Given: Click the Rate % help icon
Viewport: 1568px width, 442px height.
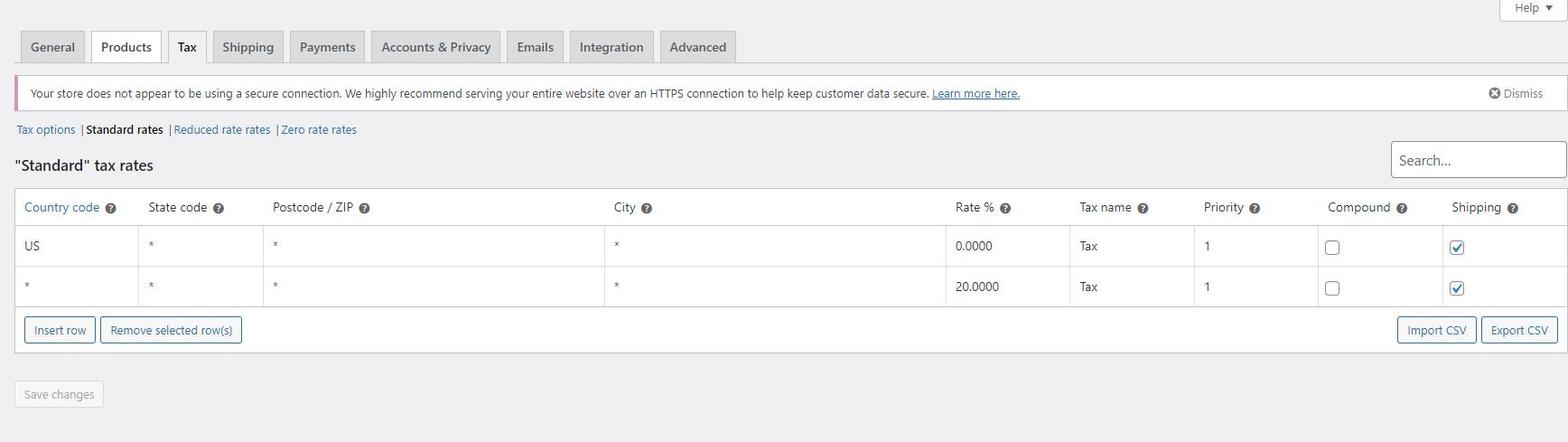Looking at the screenshot, I should tap(1005, 208).
